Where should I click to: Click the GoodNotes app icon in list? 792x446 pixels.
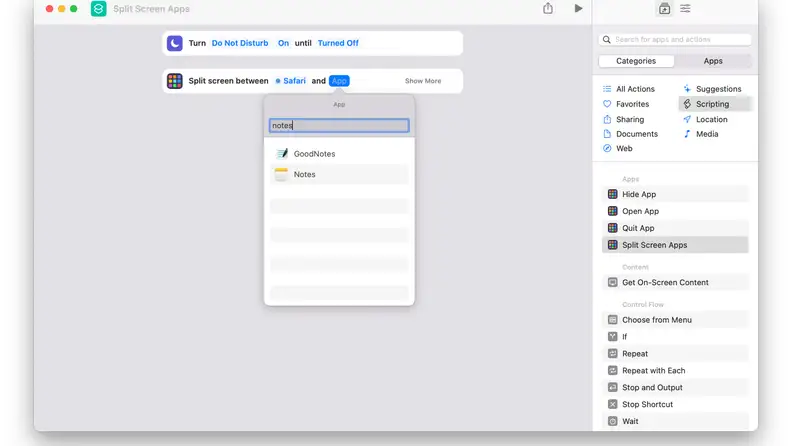pyautogui.click(x=281, y=154)
